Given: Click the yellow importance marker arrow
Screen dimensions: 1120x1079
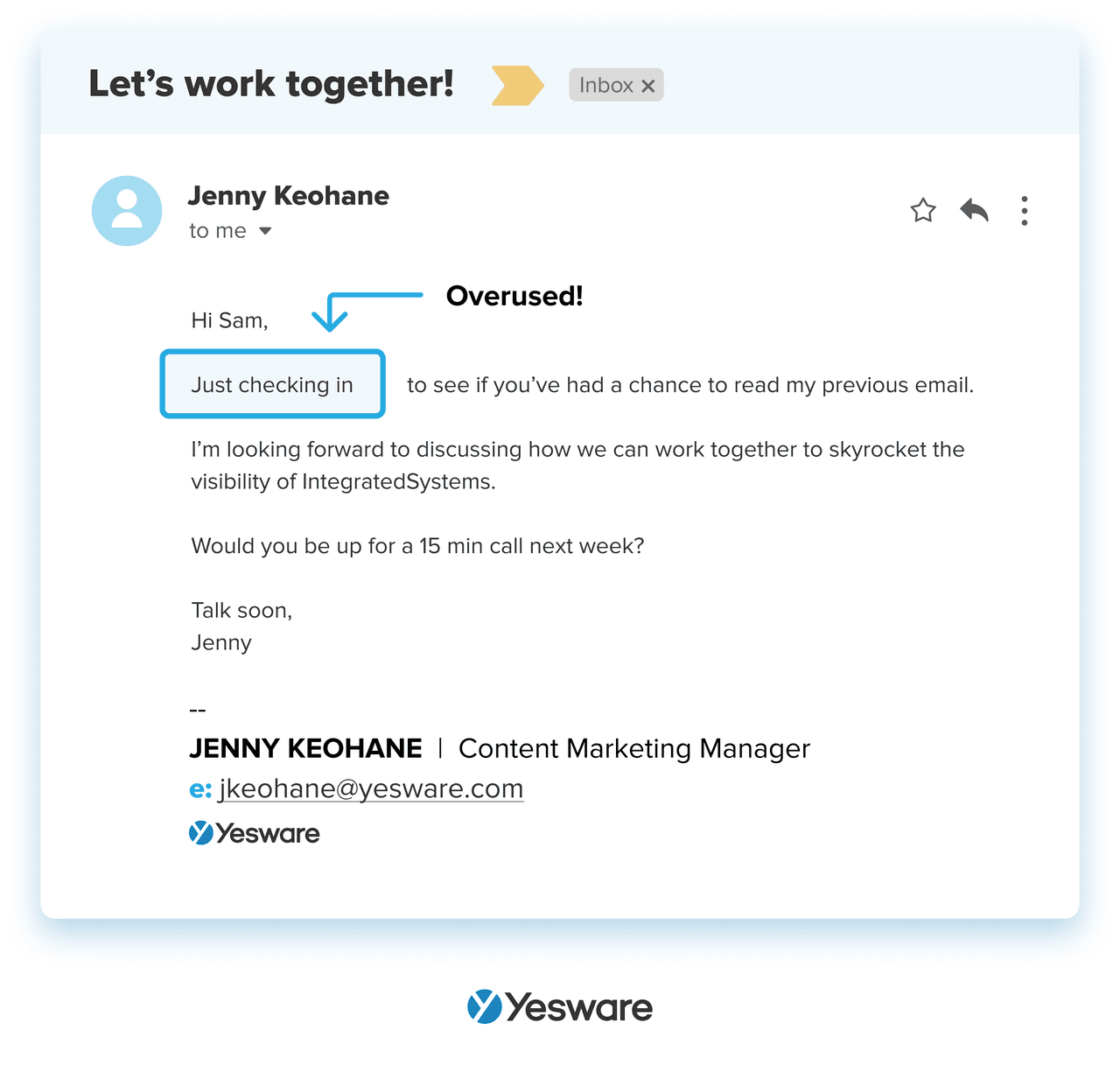Looking at the screenshot, I should (x=517, y=86).
